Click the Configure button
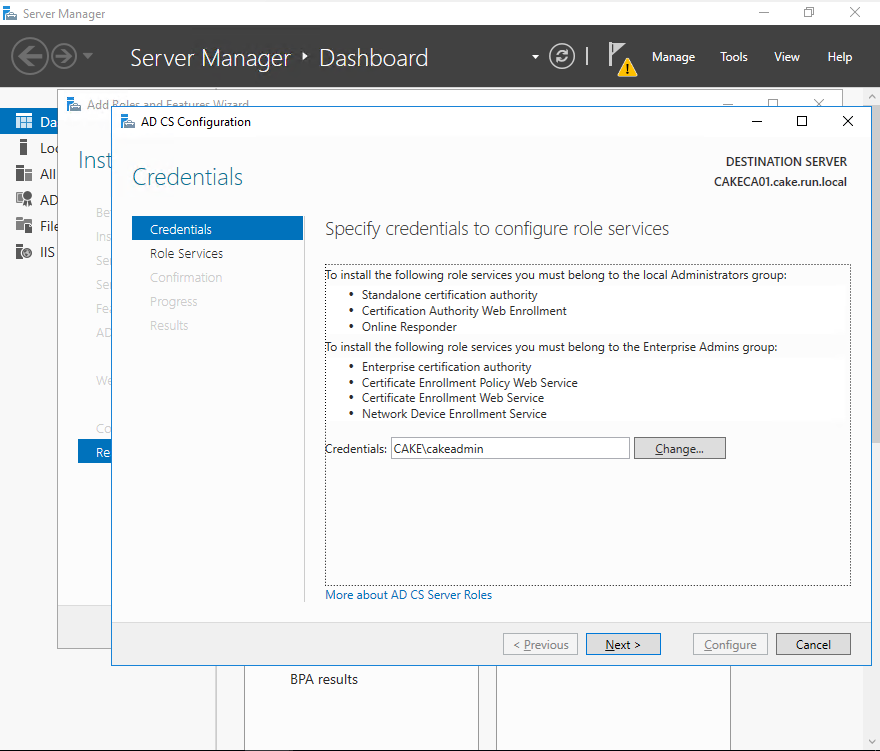This screenshot has width=880, height=751. tap(730, 644)
